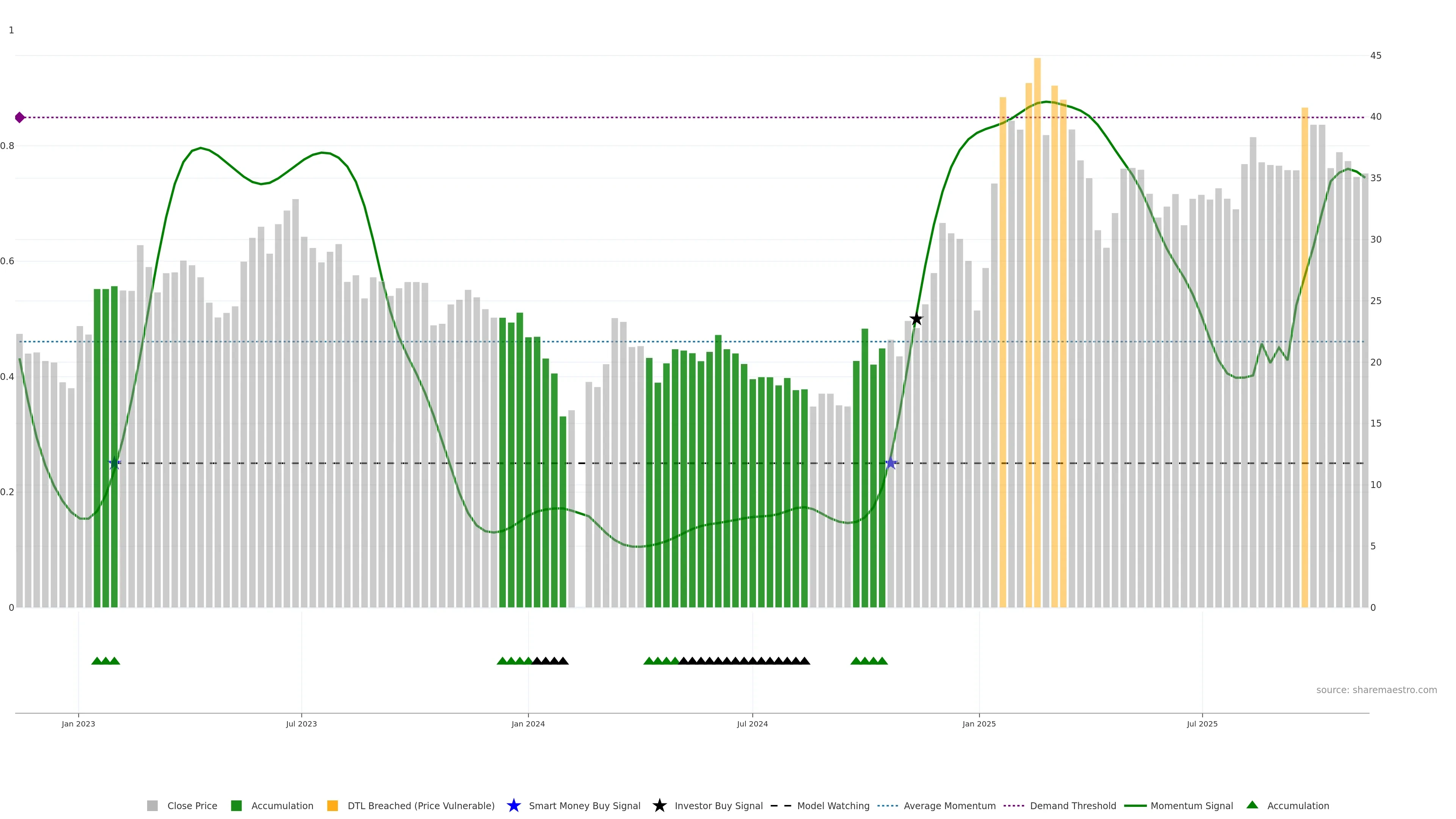Click the blue star marker near Jan 2023
The height and width of the screenshot is (819, 1456).
pos(115,463)
